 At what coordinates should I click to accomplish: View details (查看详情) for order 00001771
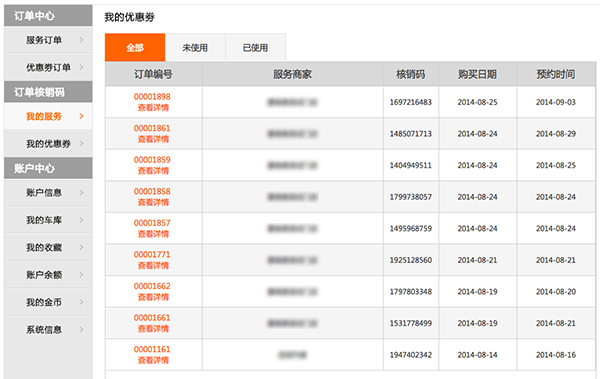pyautogui.click(x=153, y=266)
